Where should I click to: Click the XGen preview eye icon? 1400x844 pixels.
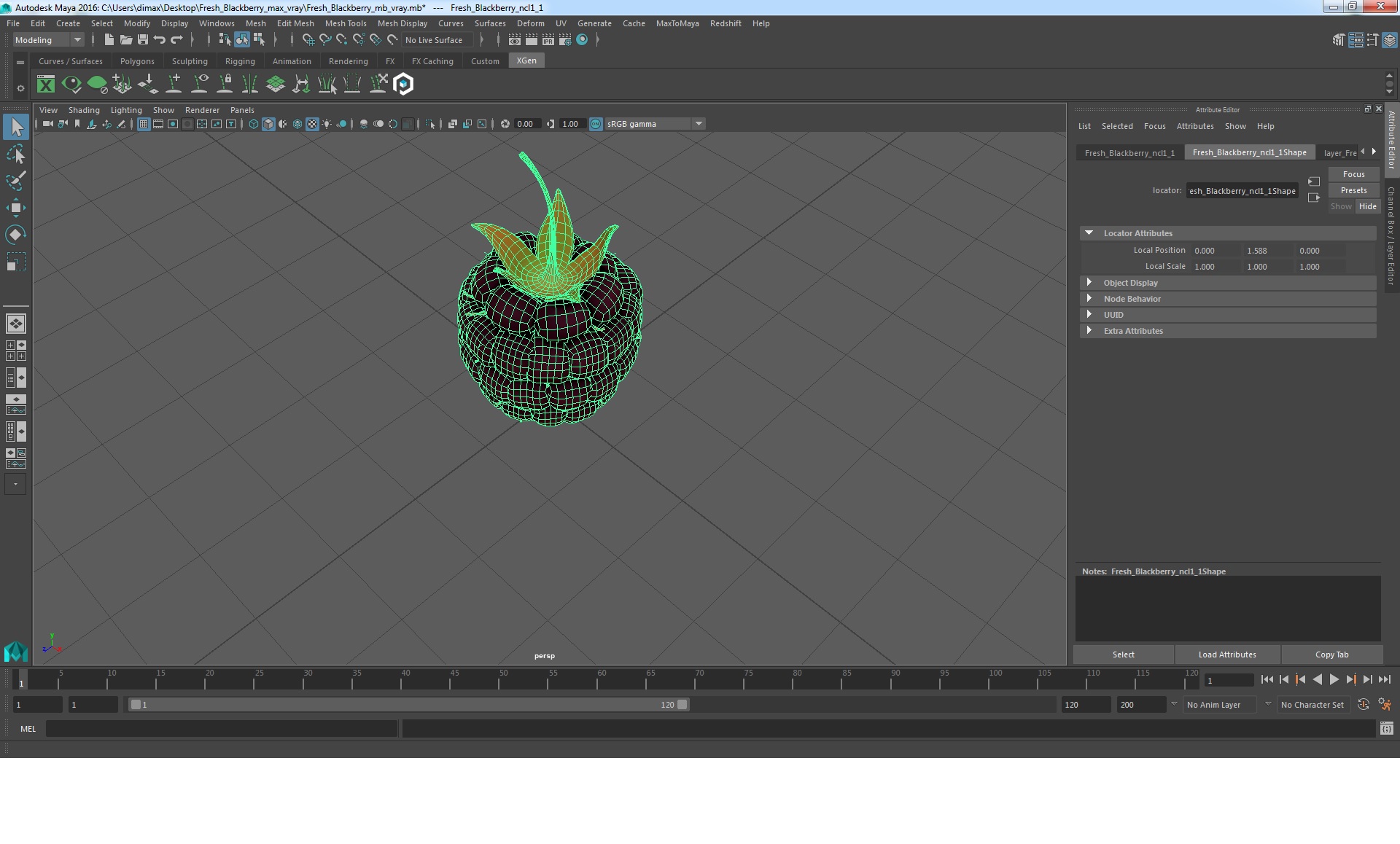point(71,85)
